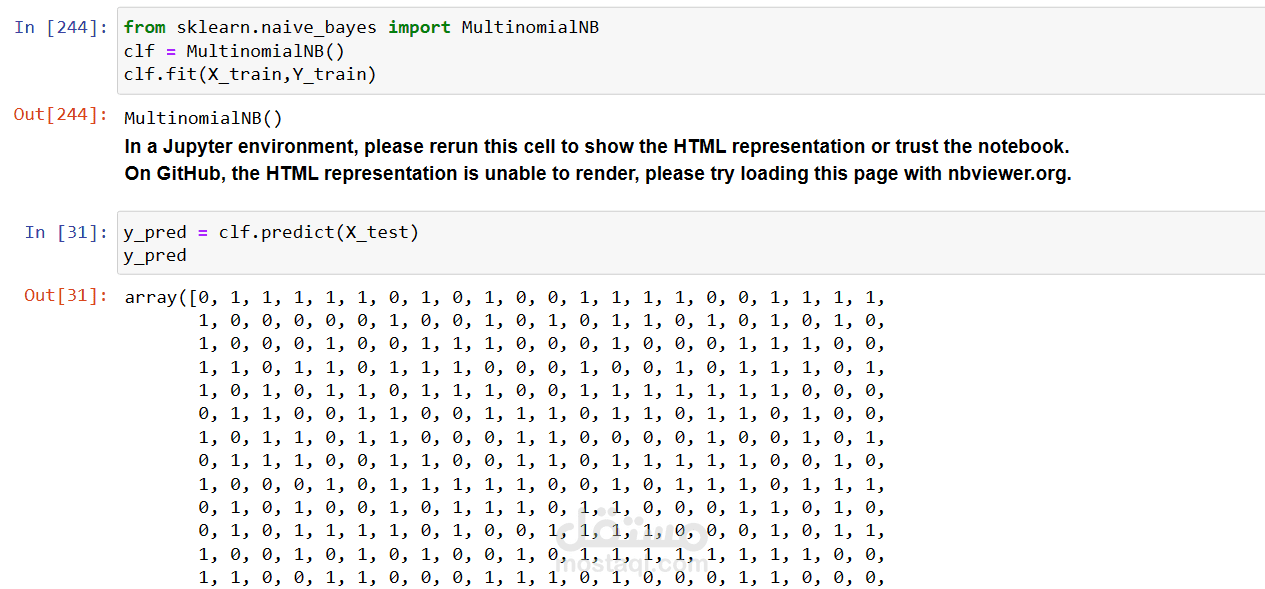Click the 'In a Jupyter environment' message

(x=596, y=146)
